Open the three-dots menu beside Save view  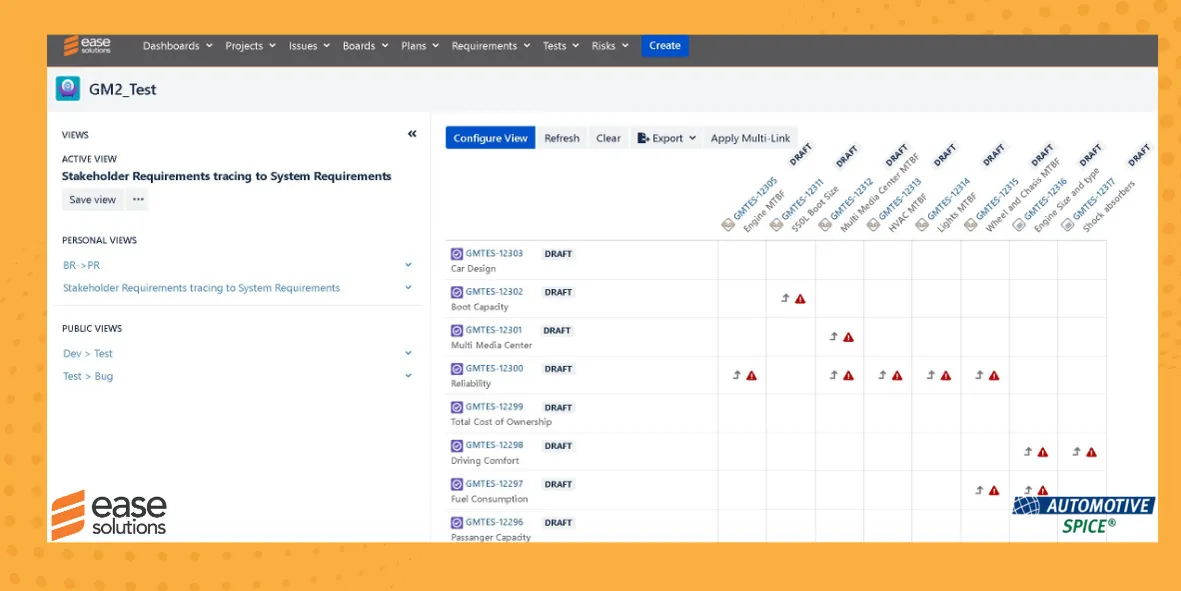point(138,200)
